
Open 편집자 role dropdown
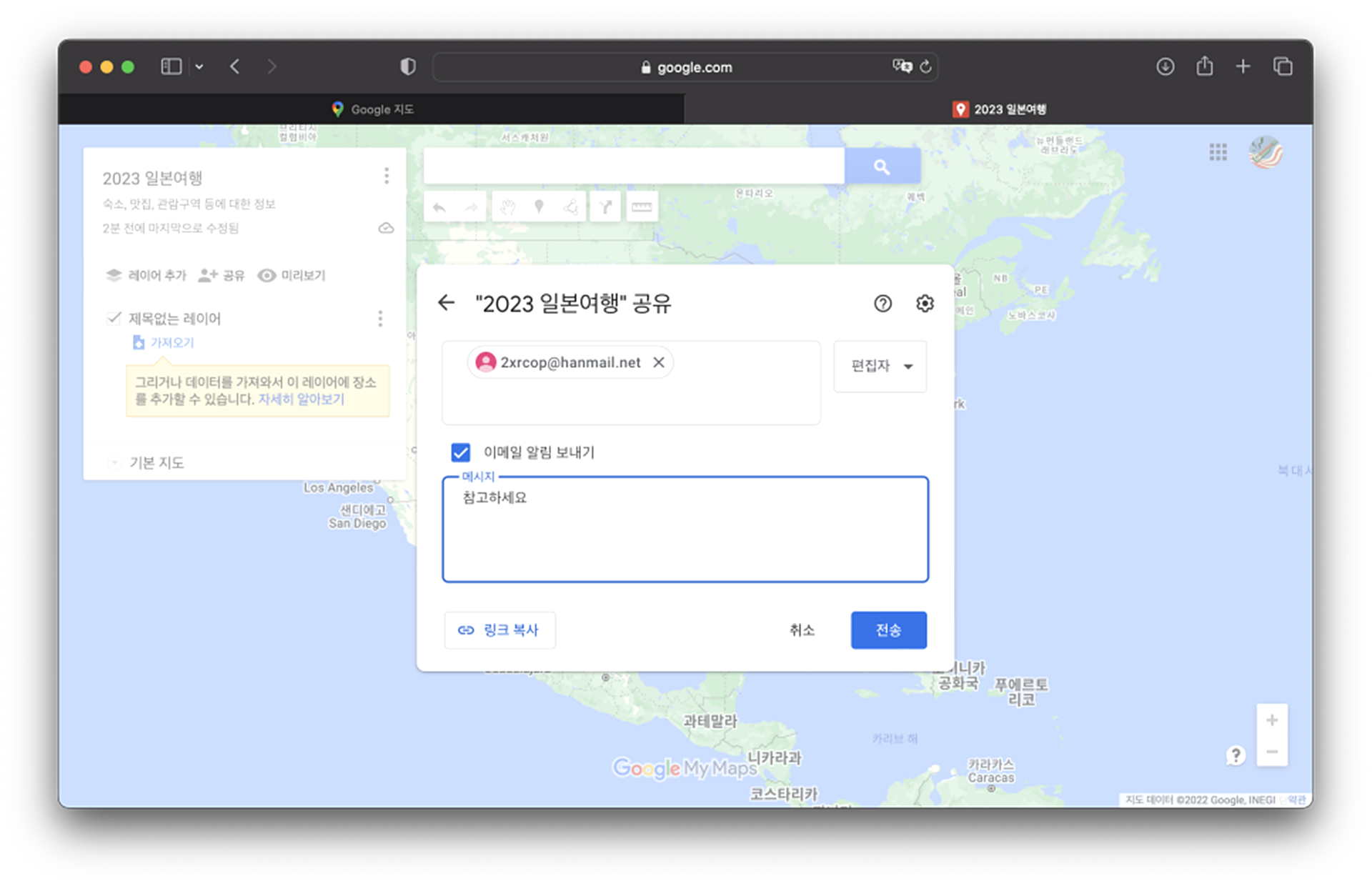[x=880, y=366]
